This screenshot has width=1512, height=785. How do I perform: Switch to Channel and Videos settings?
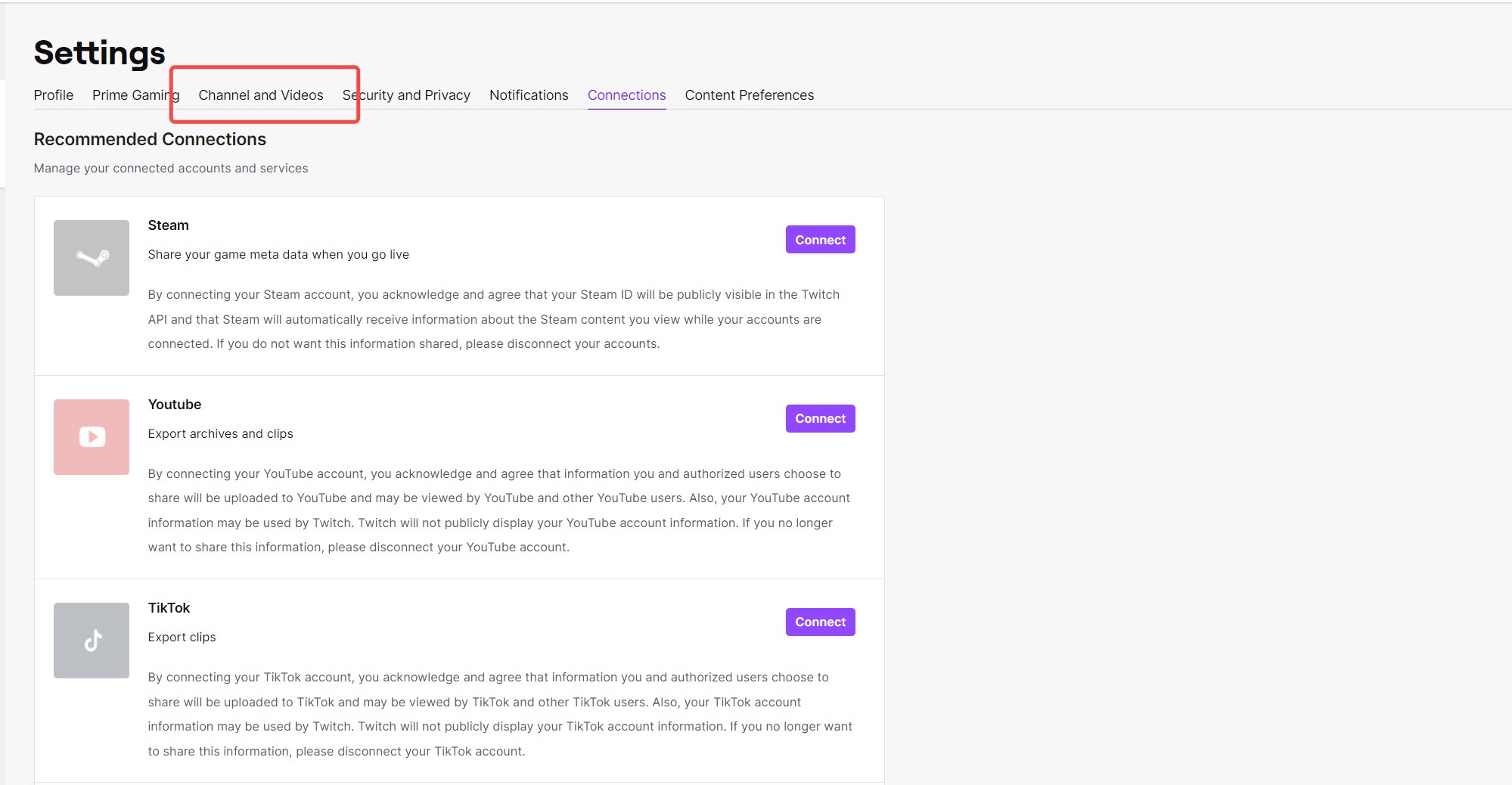click(x=261, y=95)
